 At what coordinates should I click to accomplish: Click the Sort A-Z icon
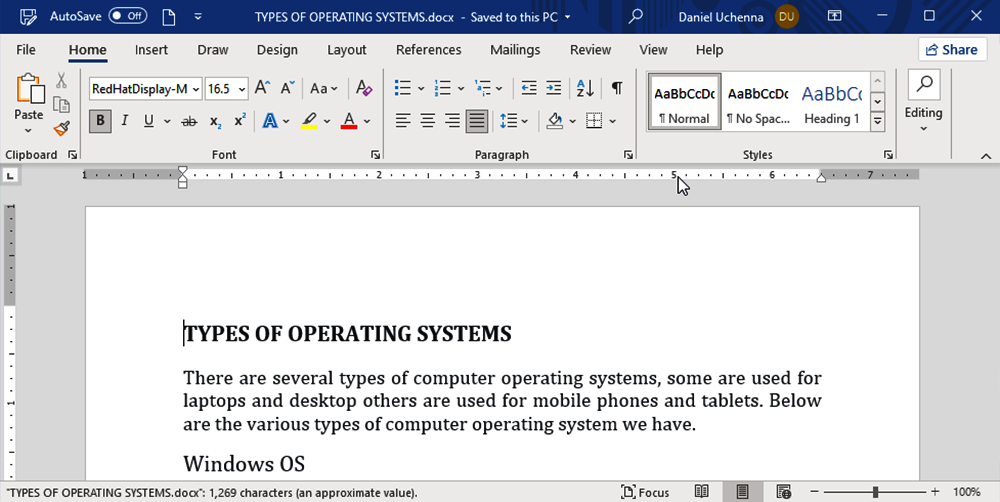(x=585, y=88)
